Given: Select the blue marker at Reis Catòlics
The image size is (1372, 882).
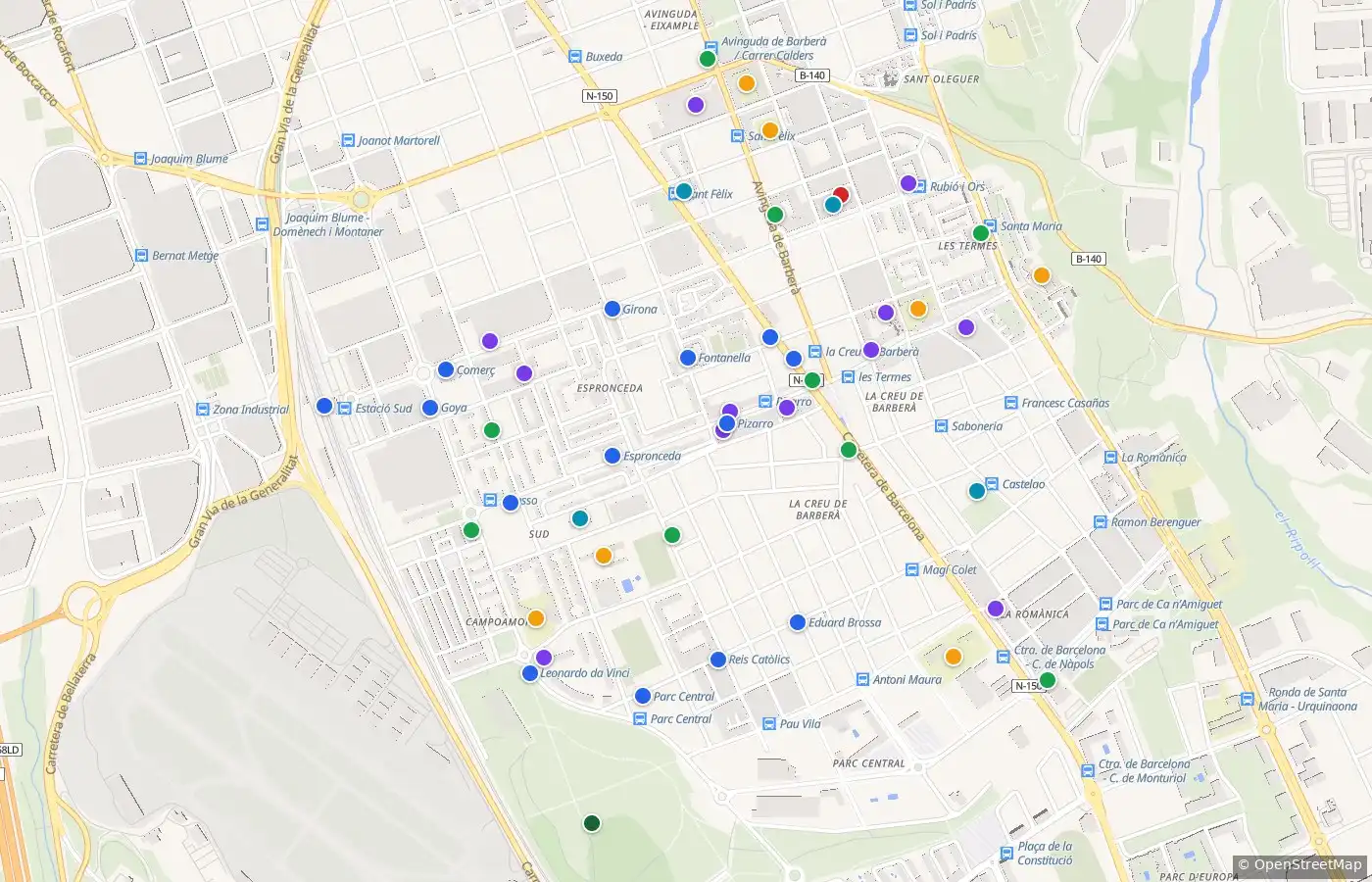Looking at the screenshot, I should click(x=718, y=660).
